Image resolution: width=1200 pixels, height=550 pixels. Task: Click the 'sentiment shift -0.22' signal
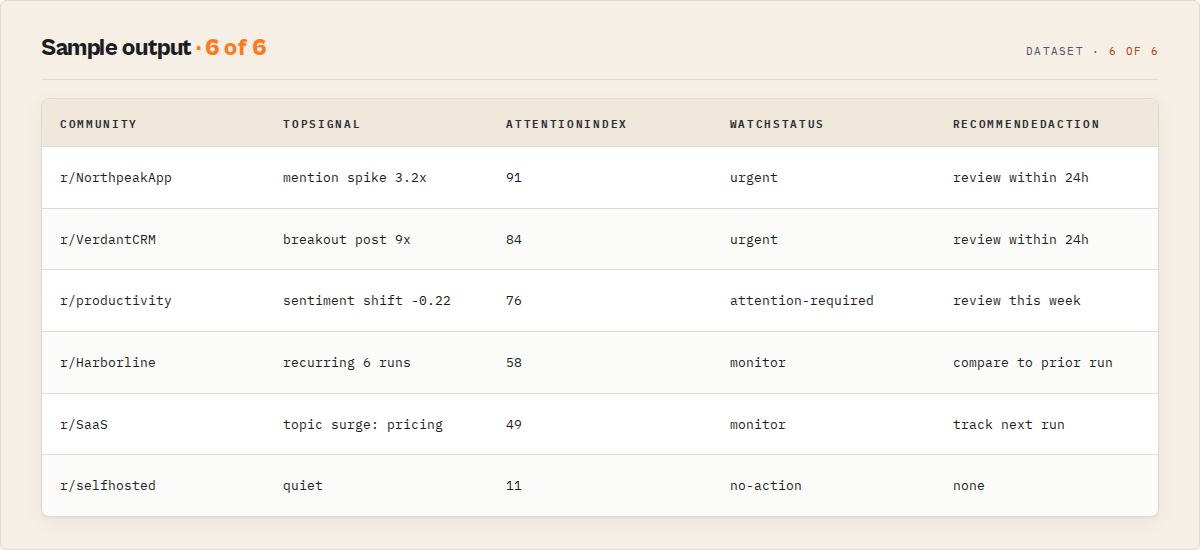tap(367, 301)
